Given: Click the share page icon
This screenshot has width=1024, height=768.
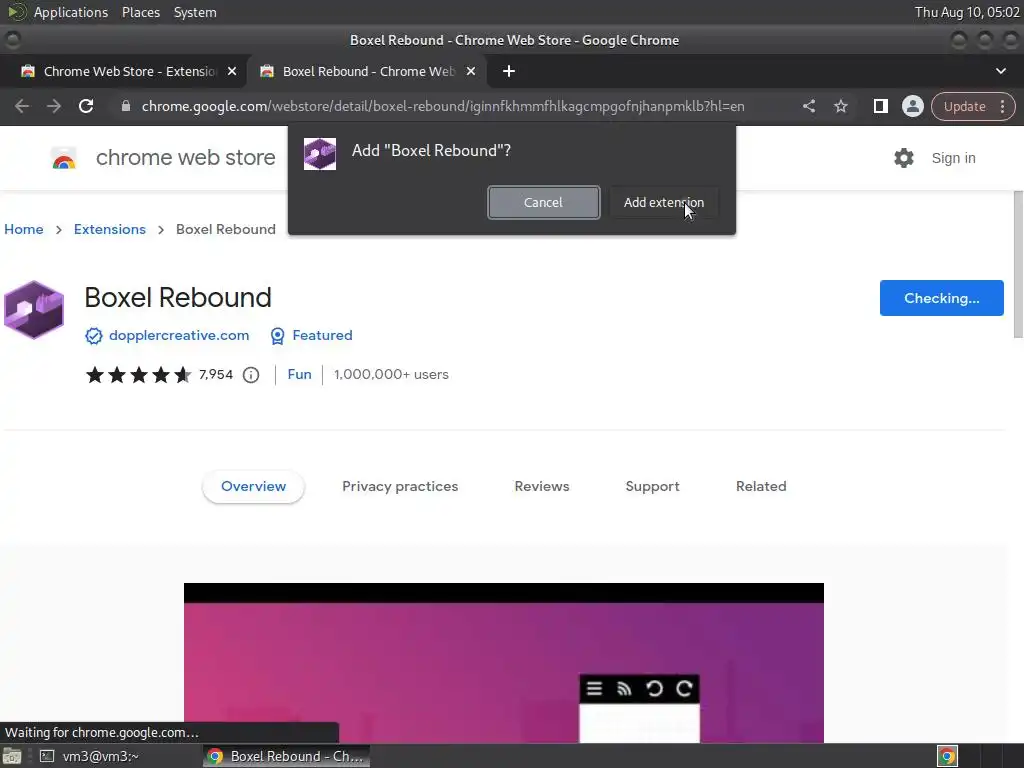Looking at the screenshot, I should point(808,106).
